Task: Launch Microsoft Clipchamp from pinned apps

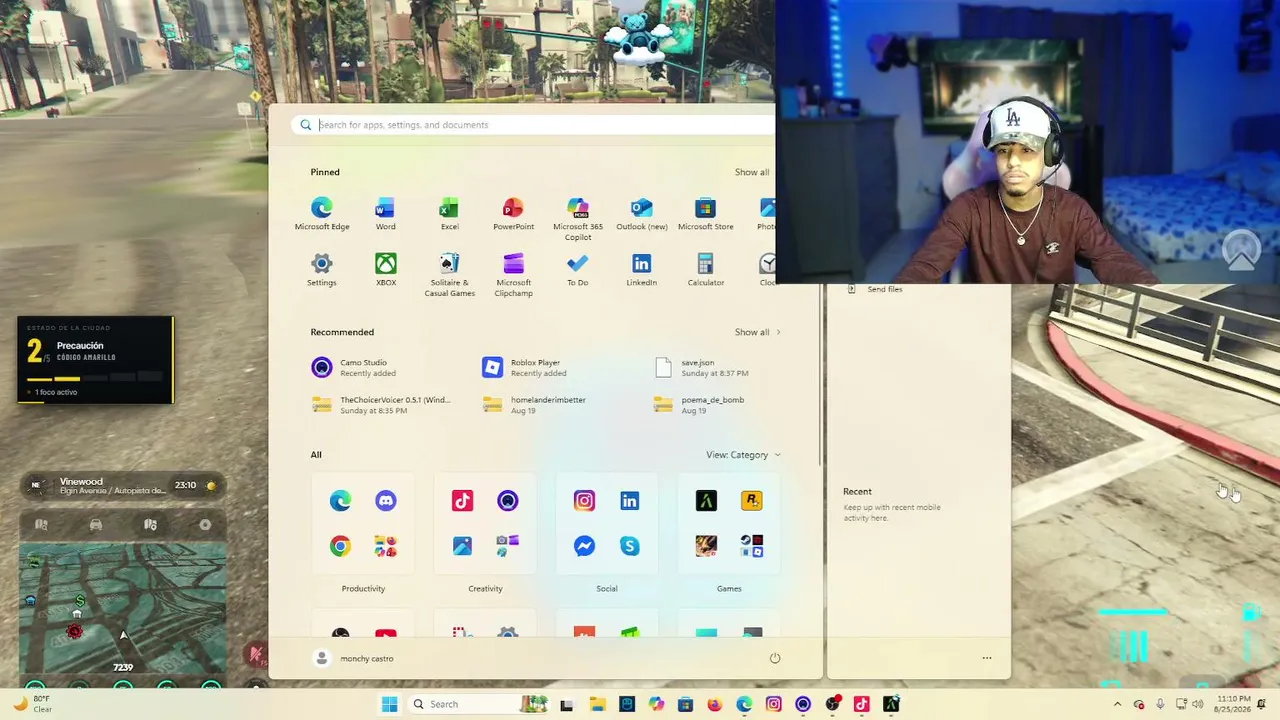Action: tap(513, 275)
